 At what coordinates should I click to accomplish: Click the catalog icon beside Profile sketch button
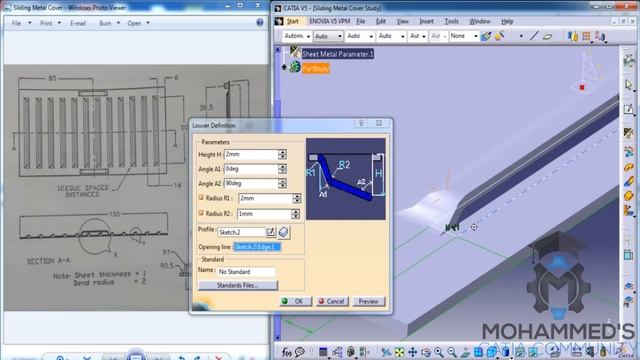coord(284,232)
